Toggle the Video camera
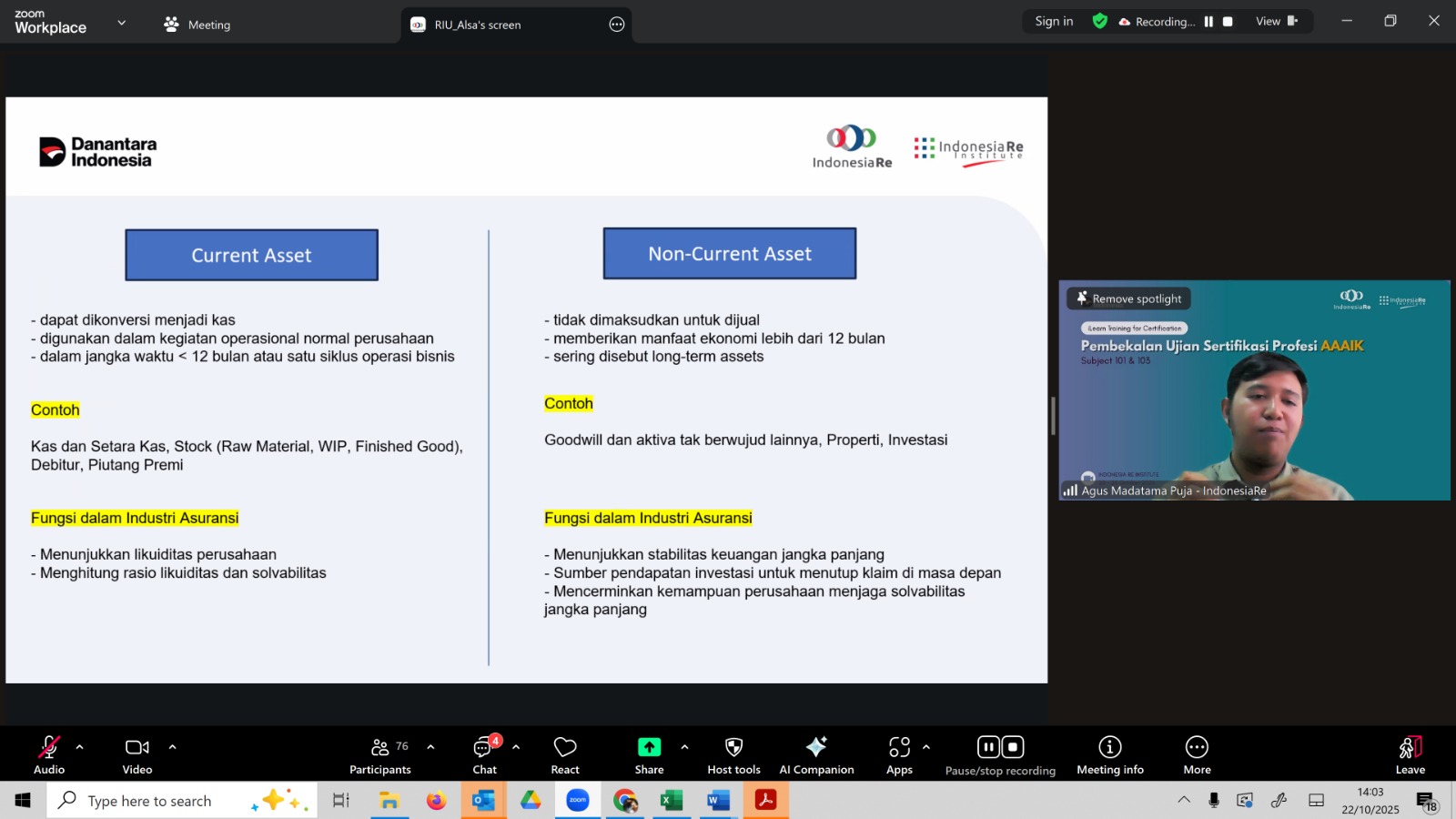The height and width of the screenshot is (819, 1456). click(x=137, y=754)
